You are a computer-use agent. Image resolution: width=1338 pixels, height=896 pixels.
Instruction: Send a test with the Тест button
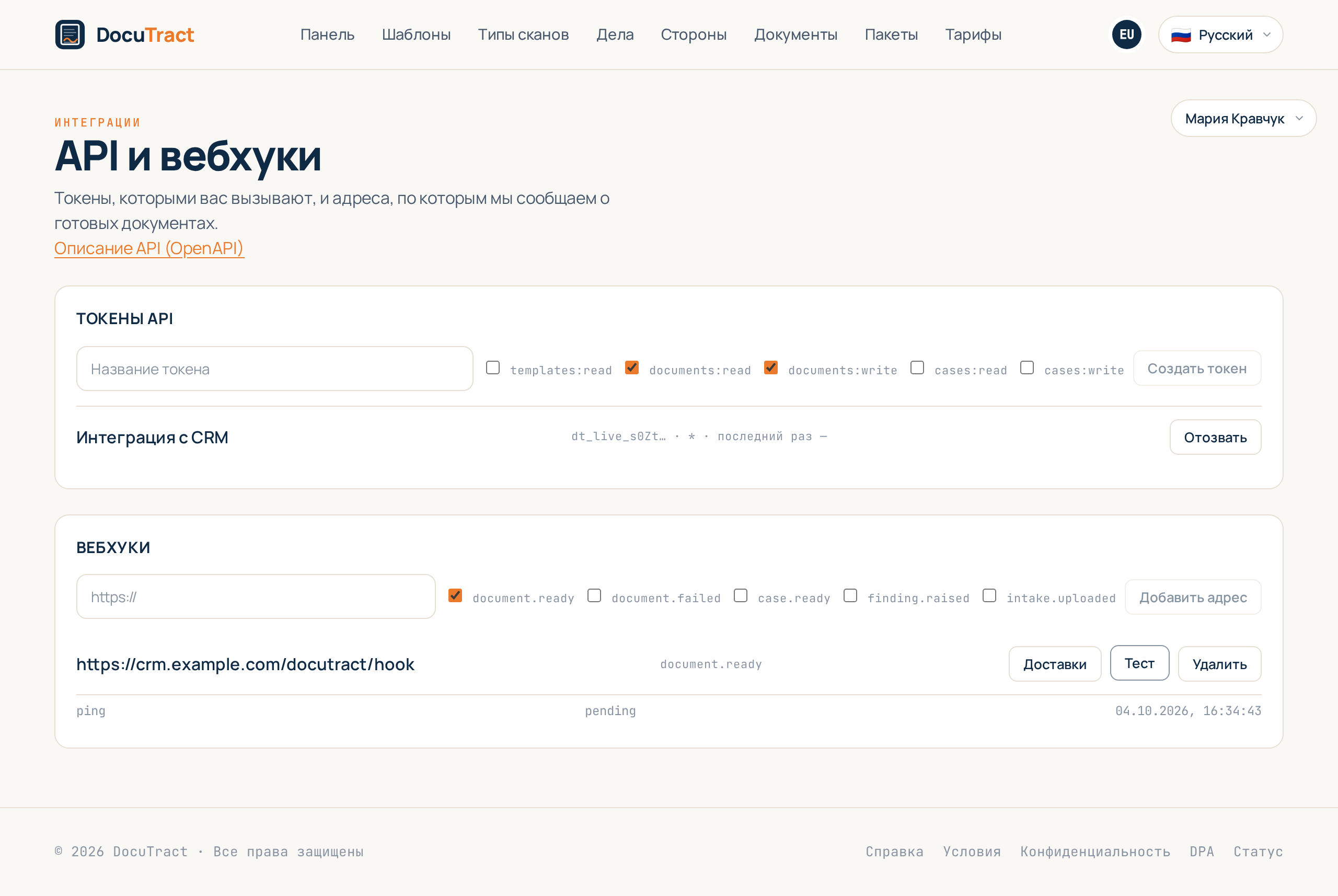pos(1139,663)
